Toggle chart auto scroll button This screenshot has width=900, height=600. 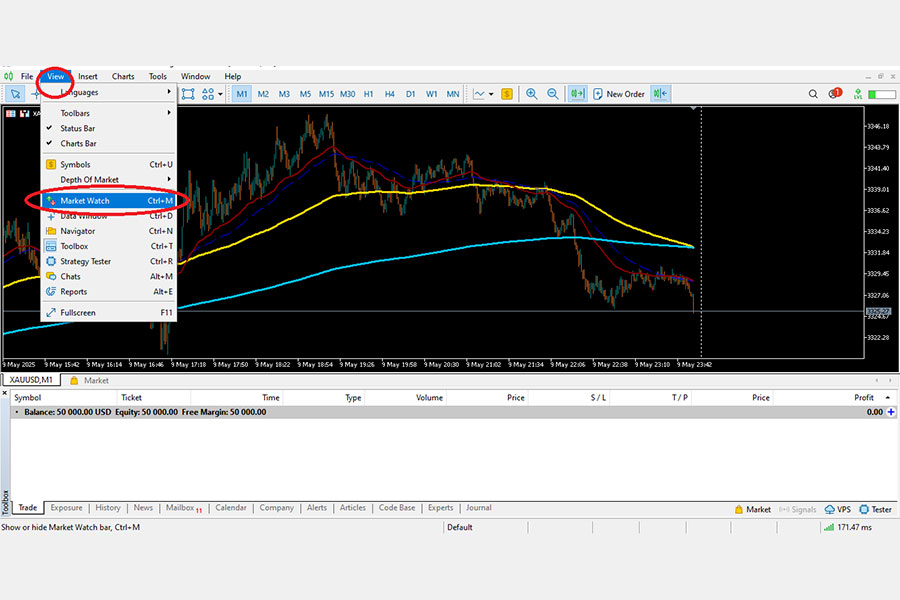577,94
